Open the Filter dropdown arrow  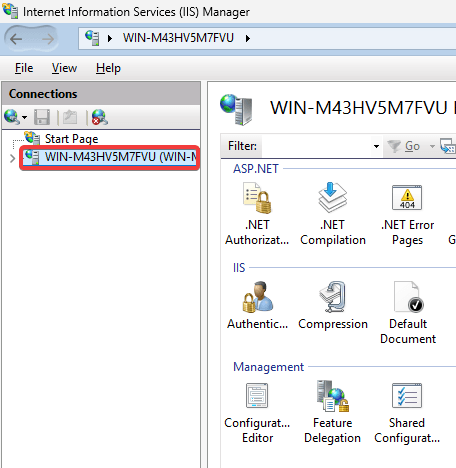point(376,146)
